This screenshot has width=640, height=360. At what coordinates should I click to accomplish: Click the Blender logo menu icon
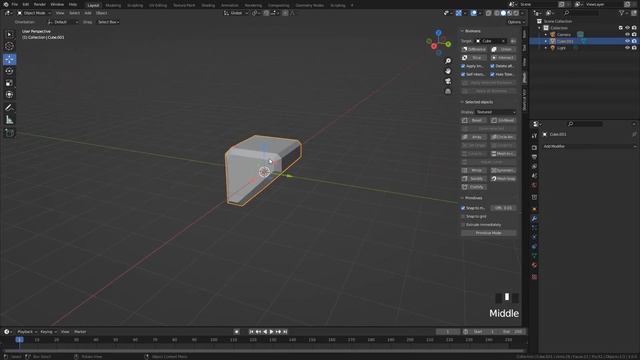pyautogui.click(x=6, y=4)
